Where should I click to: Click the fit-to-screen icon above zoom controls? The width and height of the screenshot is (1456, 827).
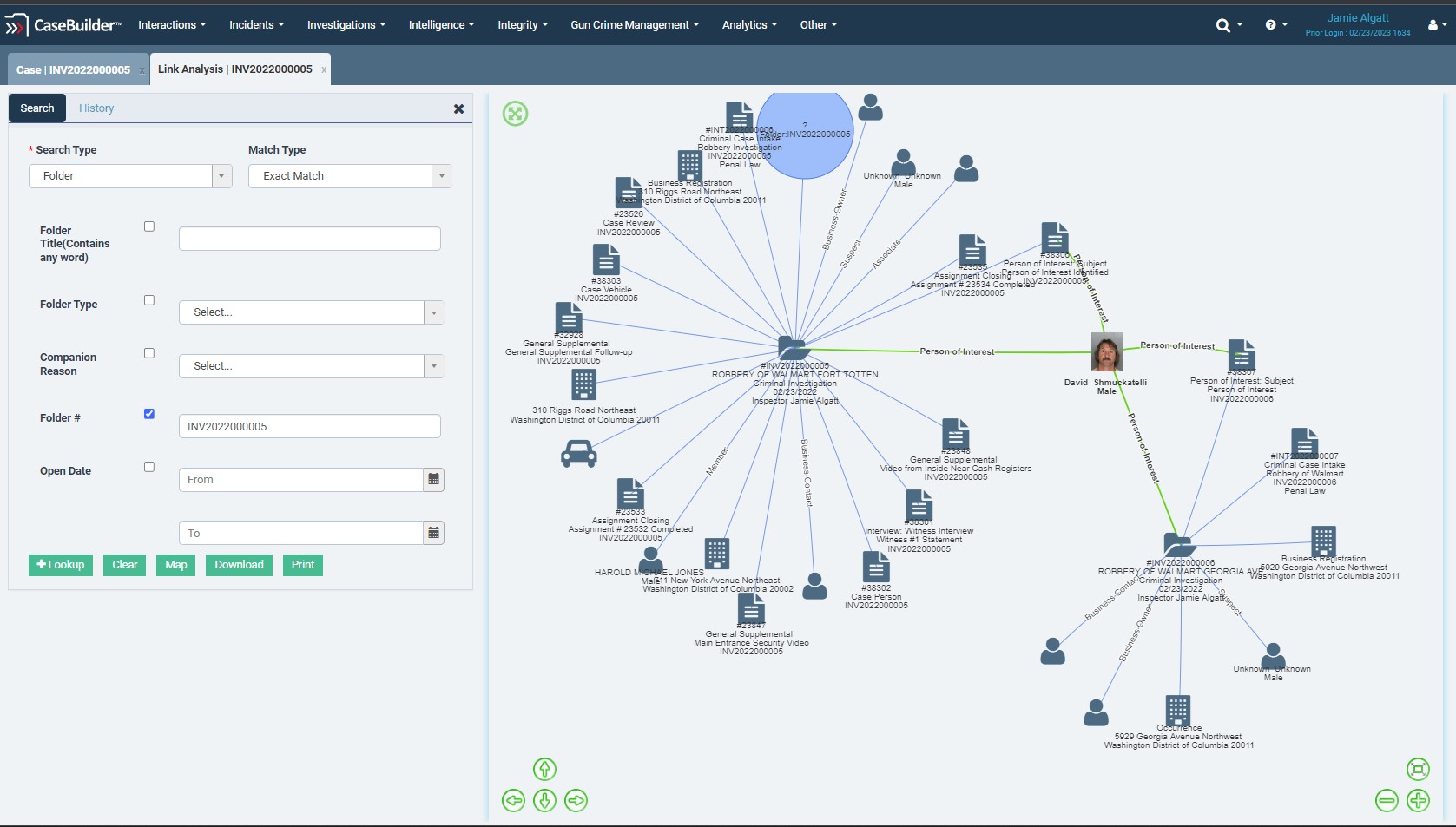(x=1418, y=769)
